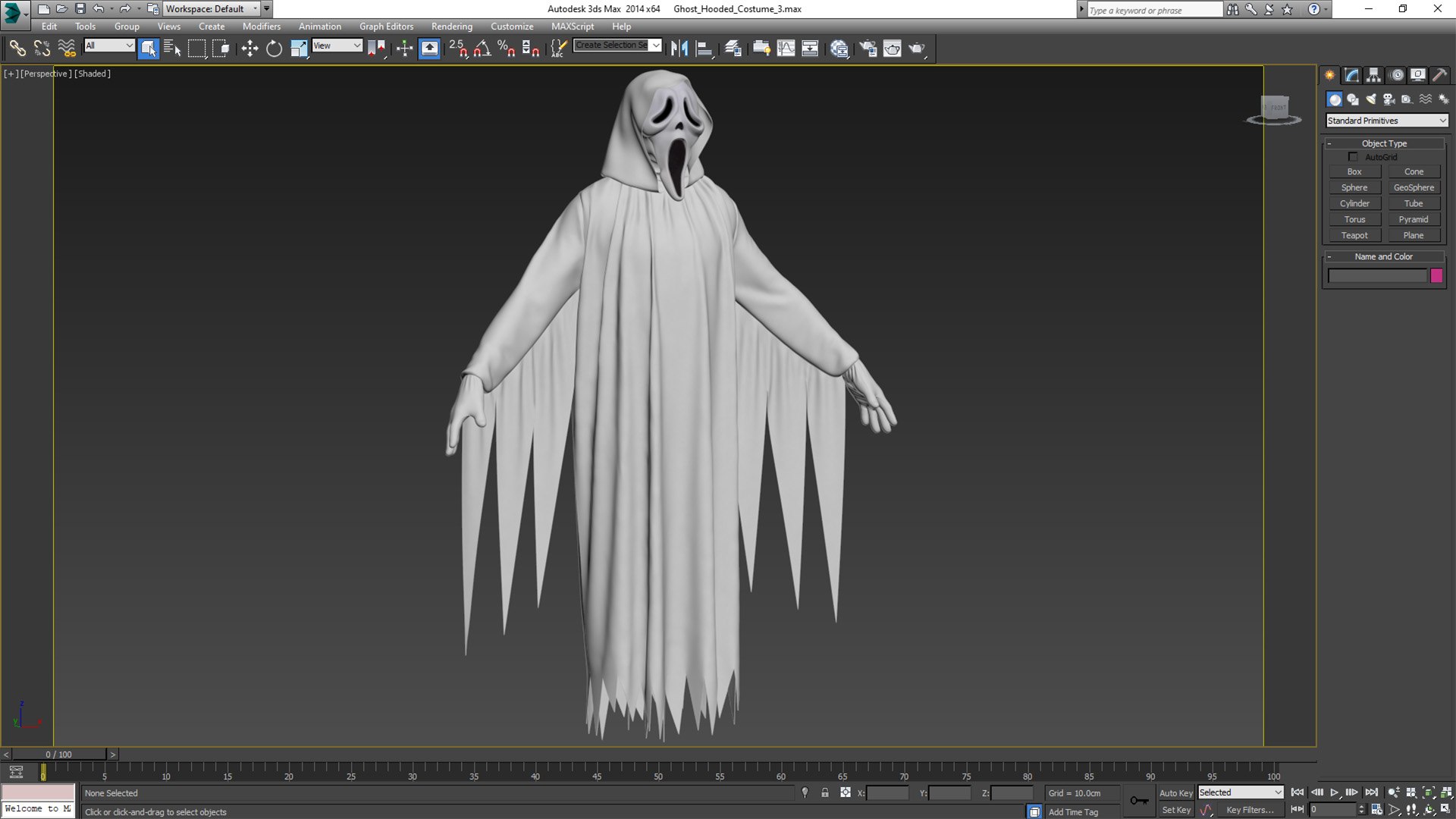
Task: Open the MAXScript menu
Action: [x=573, y=27]
